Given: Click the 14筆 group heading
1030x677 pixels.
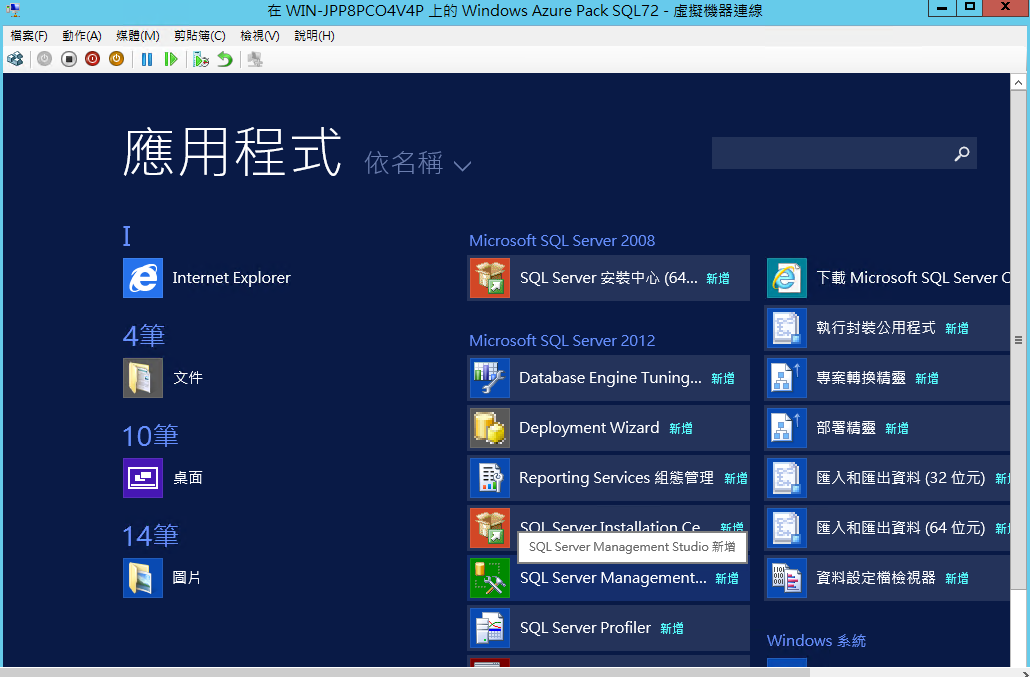Looking at the screenshot, I should pos(150,536).
